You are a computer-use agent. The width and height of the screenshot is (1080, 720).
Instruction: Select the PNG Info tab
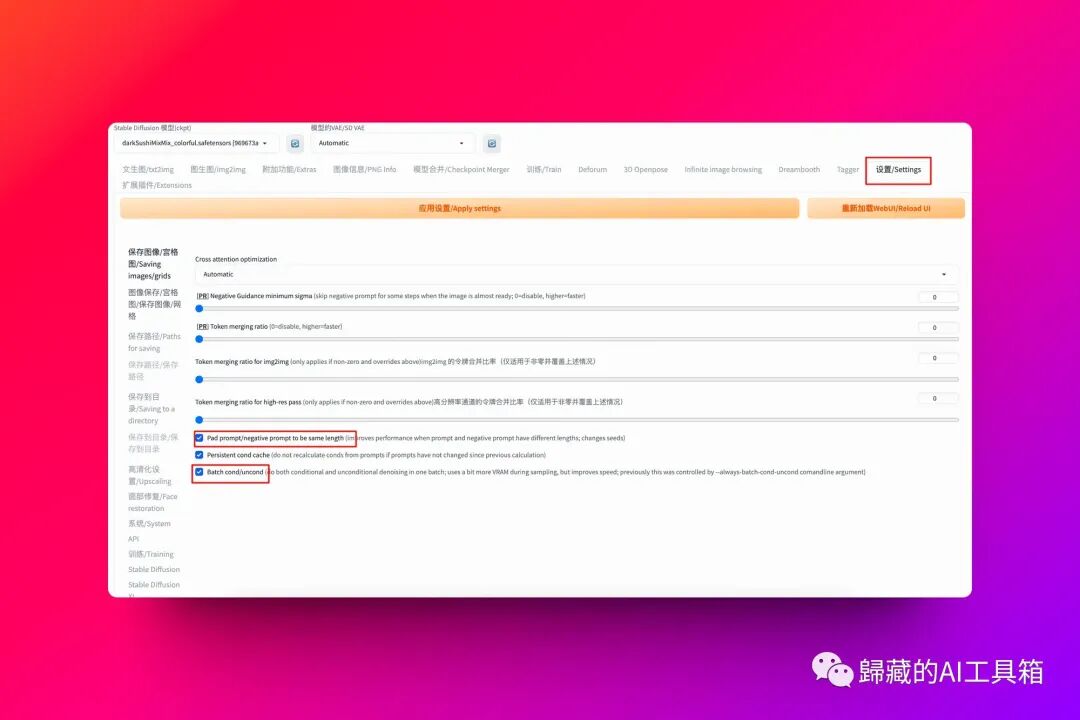365,169
